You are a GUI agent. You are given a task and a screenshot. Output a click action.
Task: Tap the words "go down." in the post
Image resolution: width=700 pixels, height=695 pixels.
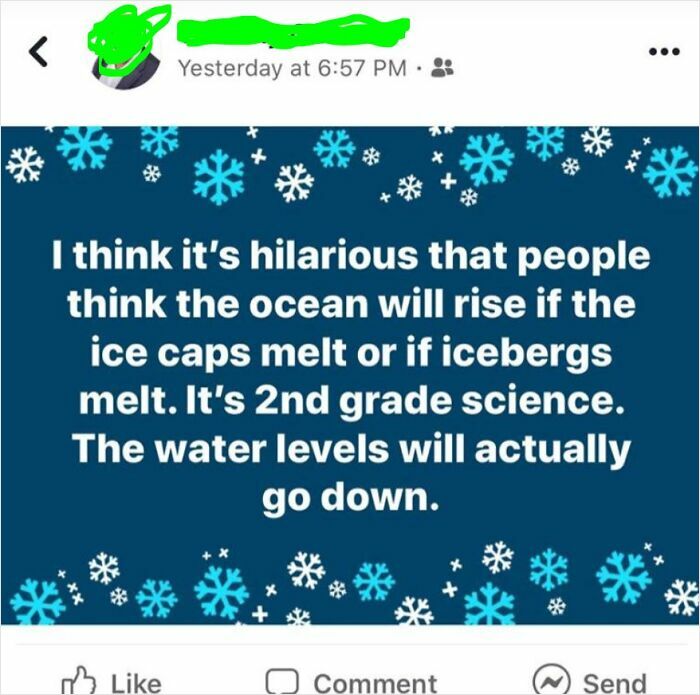350,498
